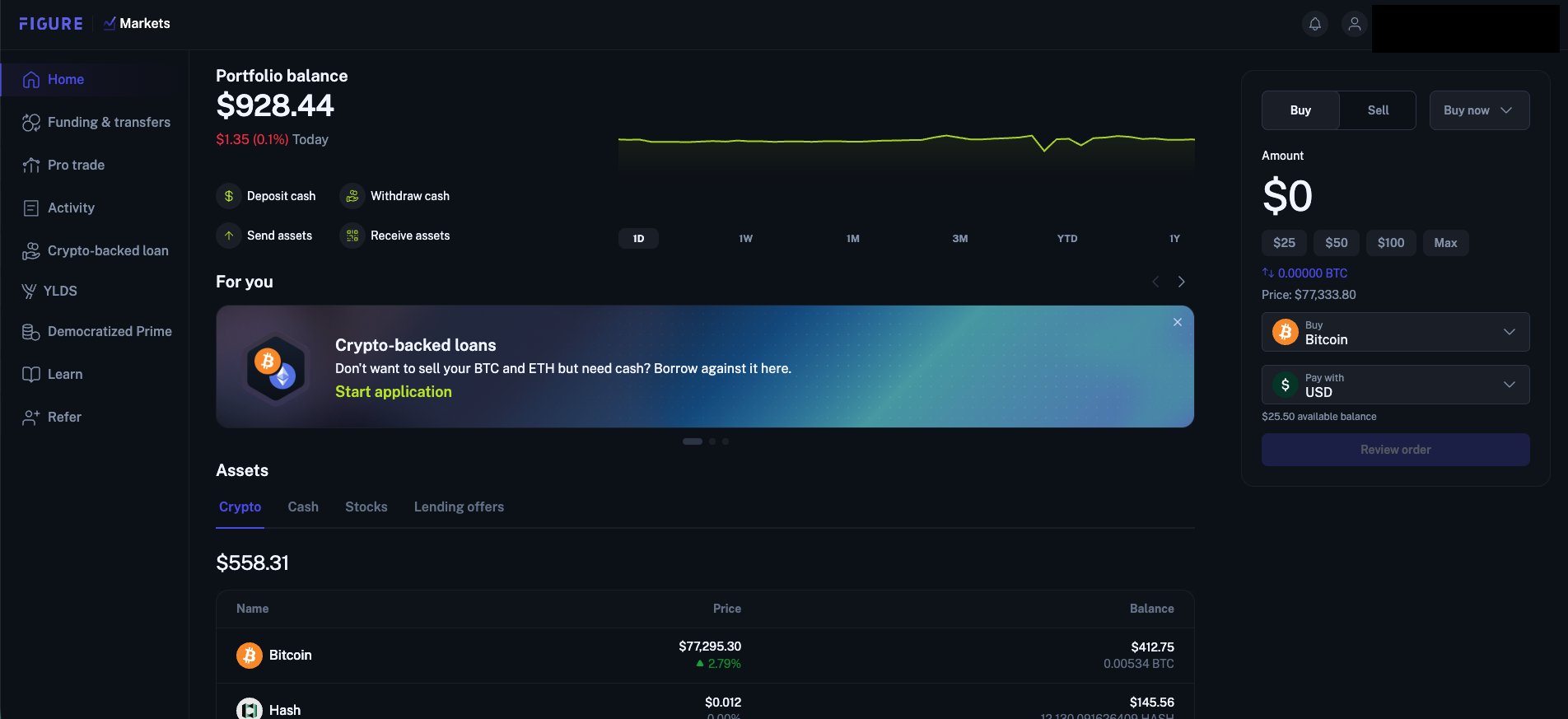Image resolution: width=1568 pixels, height=719 pixels.
Task: Open the Cash assets tab
Action: [303, 507]
